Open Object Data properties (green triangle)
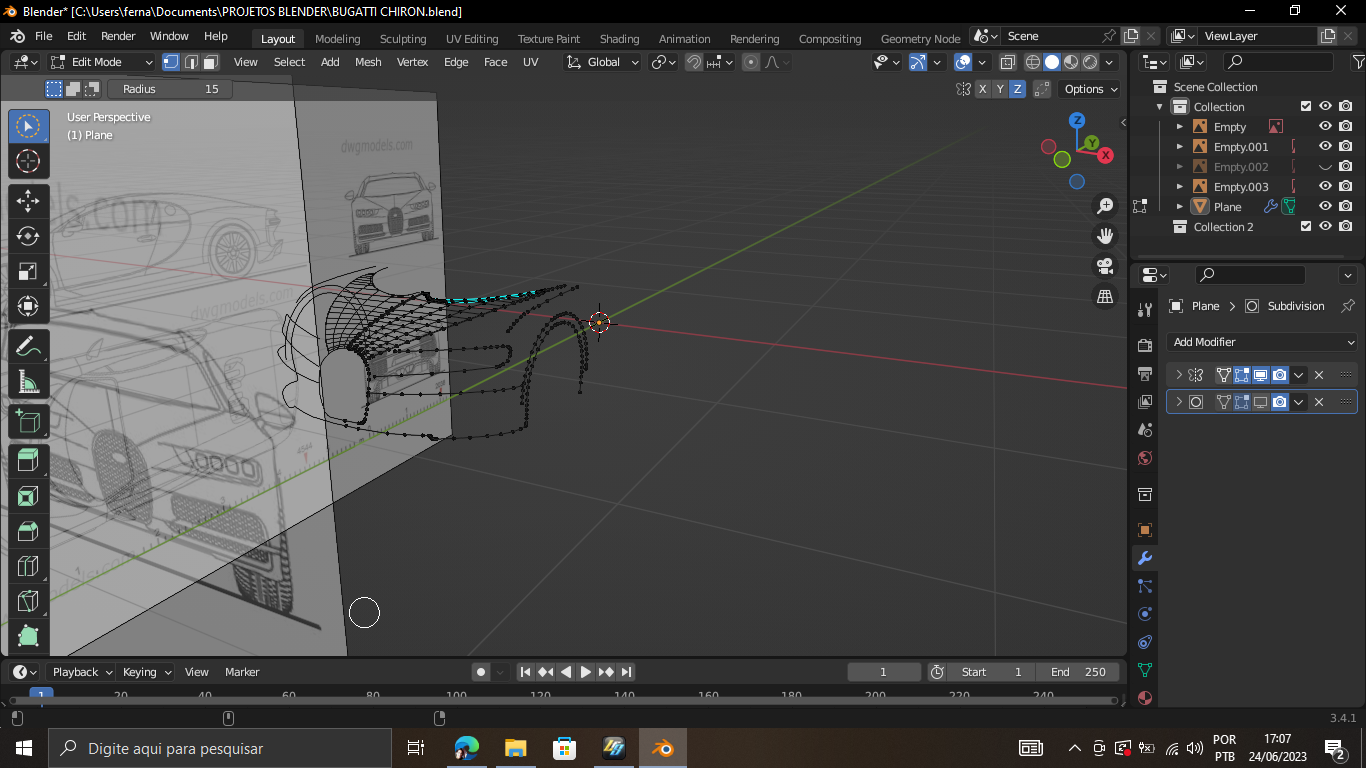Viewport: 1366px width, 768px height. (x=1145, y=670)
